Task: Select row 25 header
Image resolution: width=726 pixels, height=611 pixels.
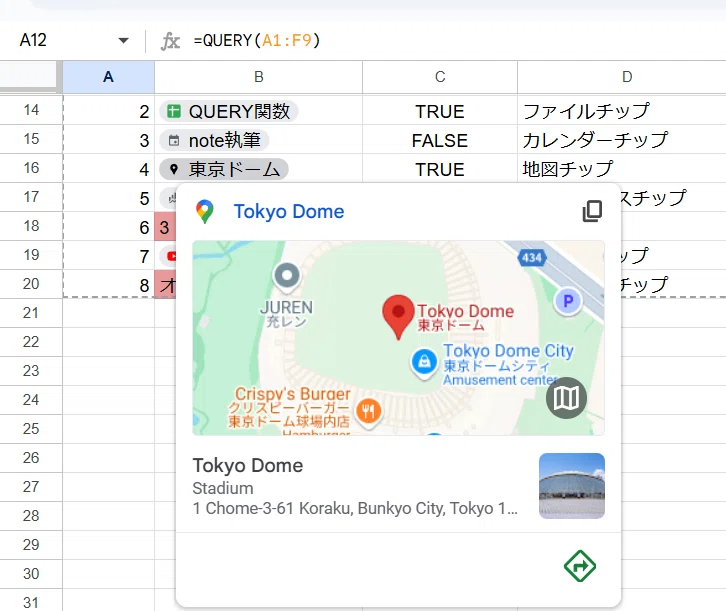Action: tap(31, 429)
